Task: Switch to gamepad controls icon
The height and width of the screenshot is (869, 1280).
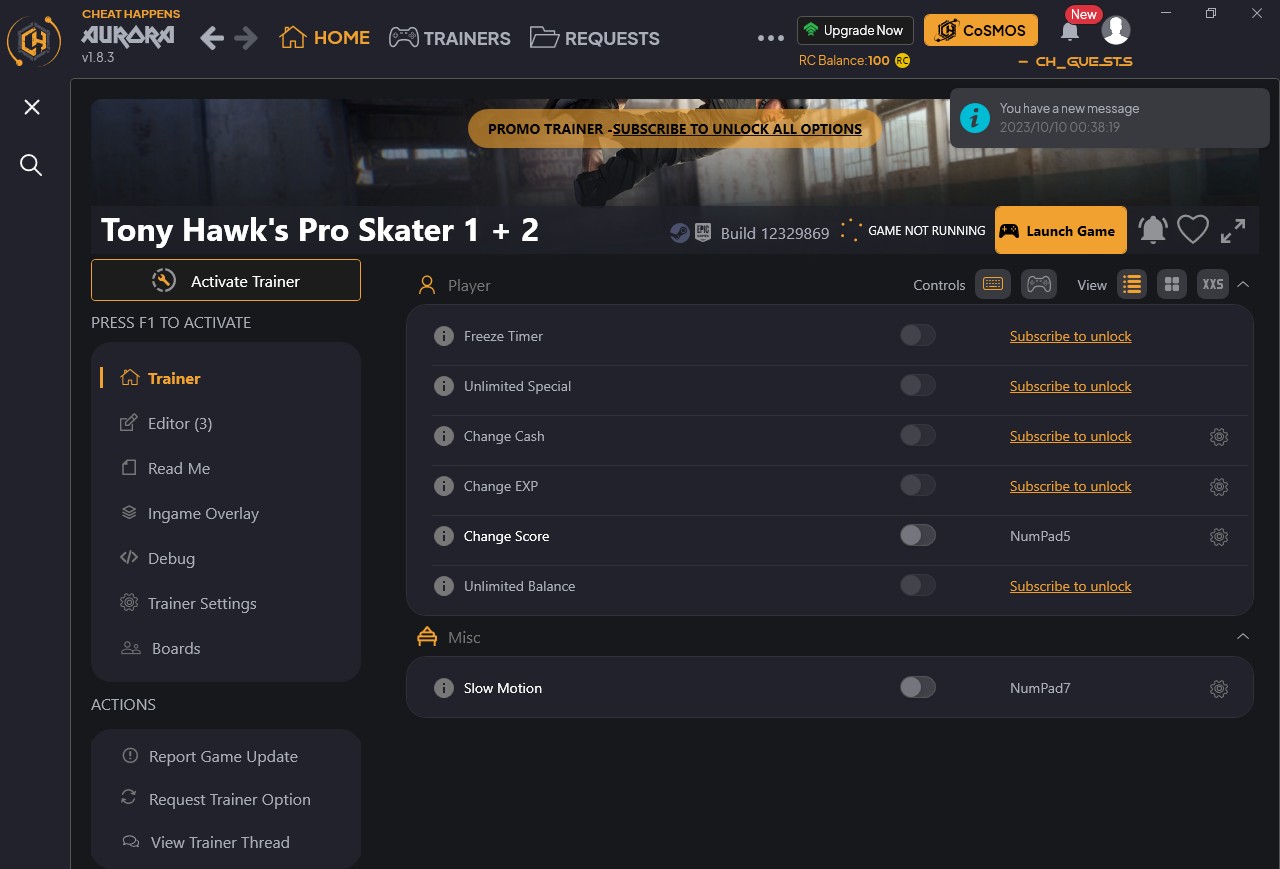Action: [1039, 284]
